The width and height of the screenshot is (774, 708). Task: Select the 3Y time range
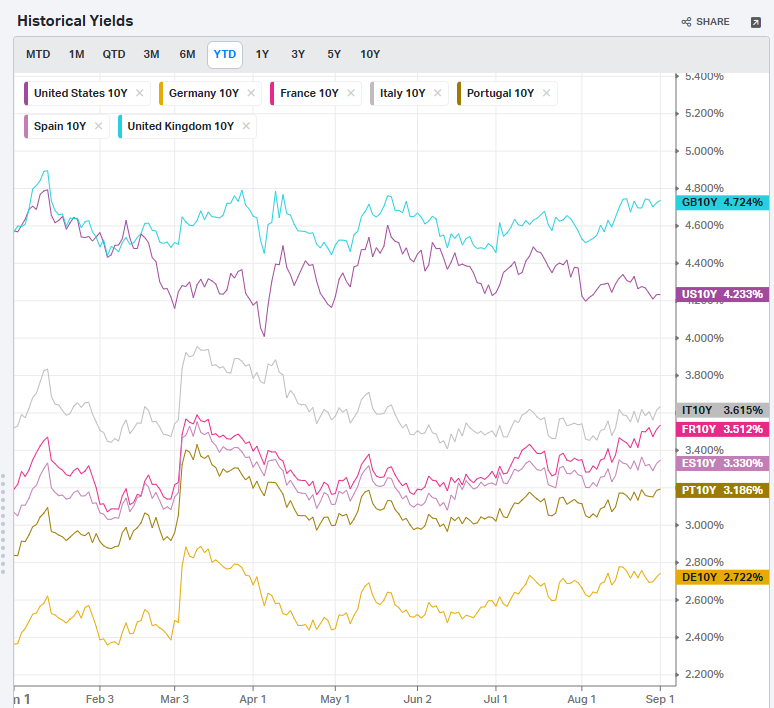point(298,54)
